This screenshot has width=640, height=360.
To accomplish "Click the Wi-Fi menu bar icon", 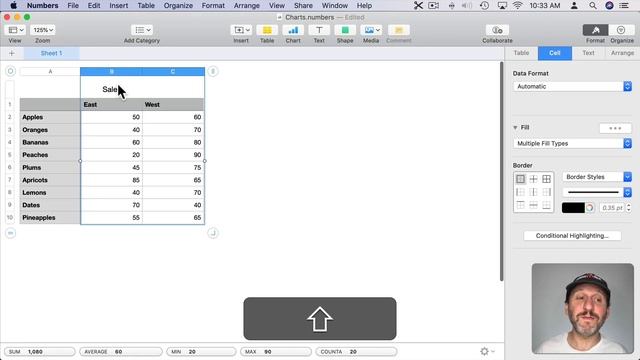I will (x=518, y=6).
